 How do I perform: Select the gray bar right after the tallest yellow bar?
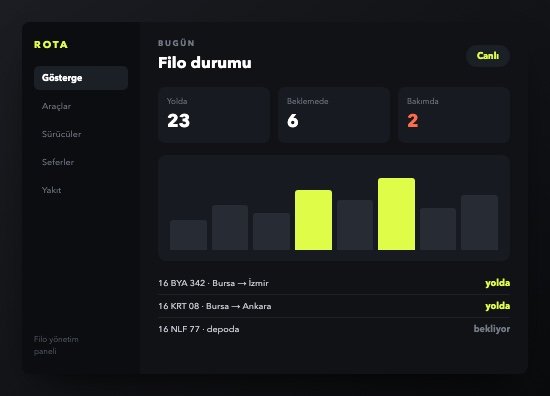pos(438,229)
